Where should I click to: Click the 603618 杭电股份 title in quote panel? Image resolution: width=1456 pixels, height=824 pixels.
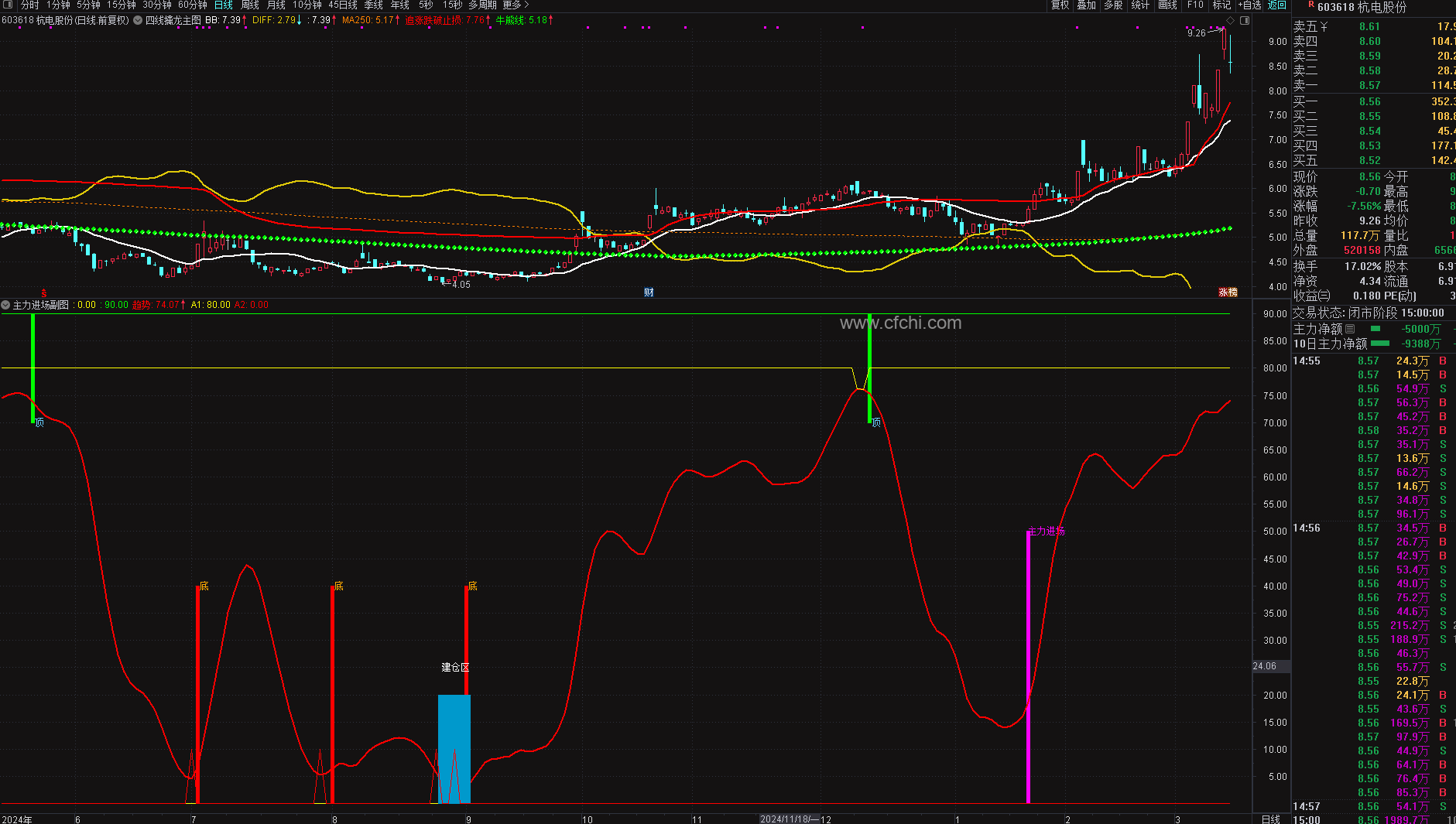pyautogui.click(x=1362, y=7)
